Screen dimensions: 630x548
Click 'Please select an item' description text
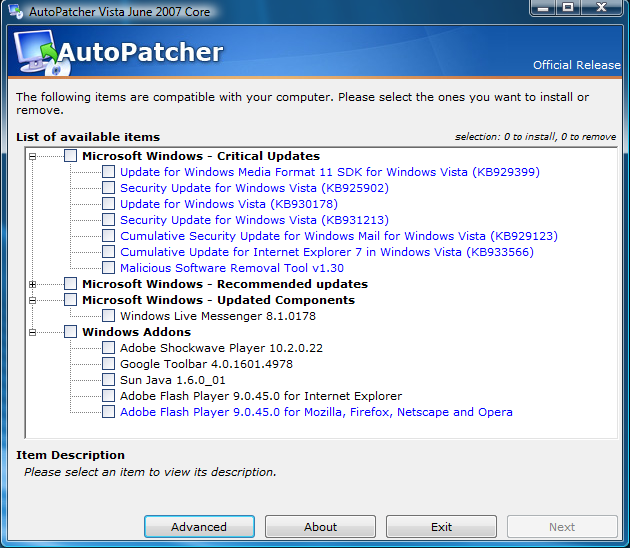tap(150, 472)
